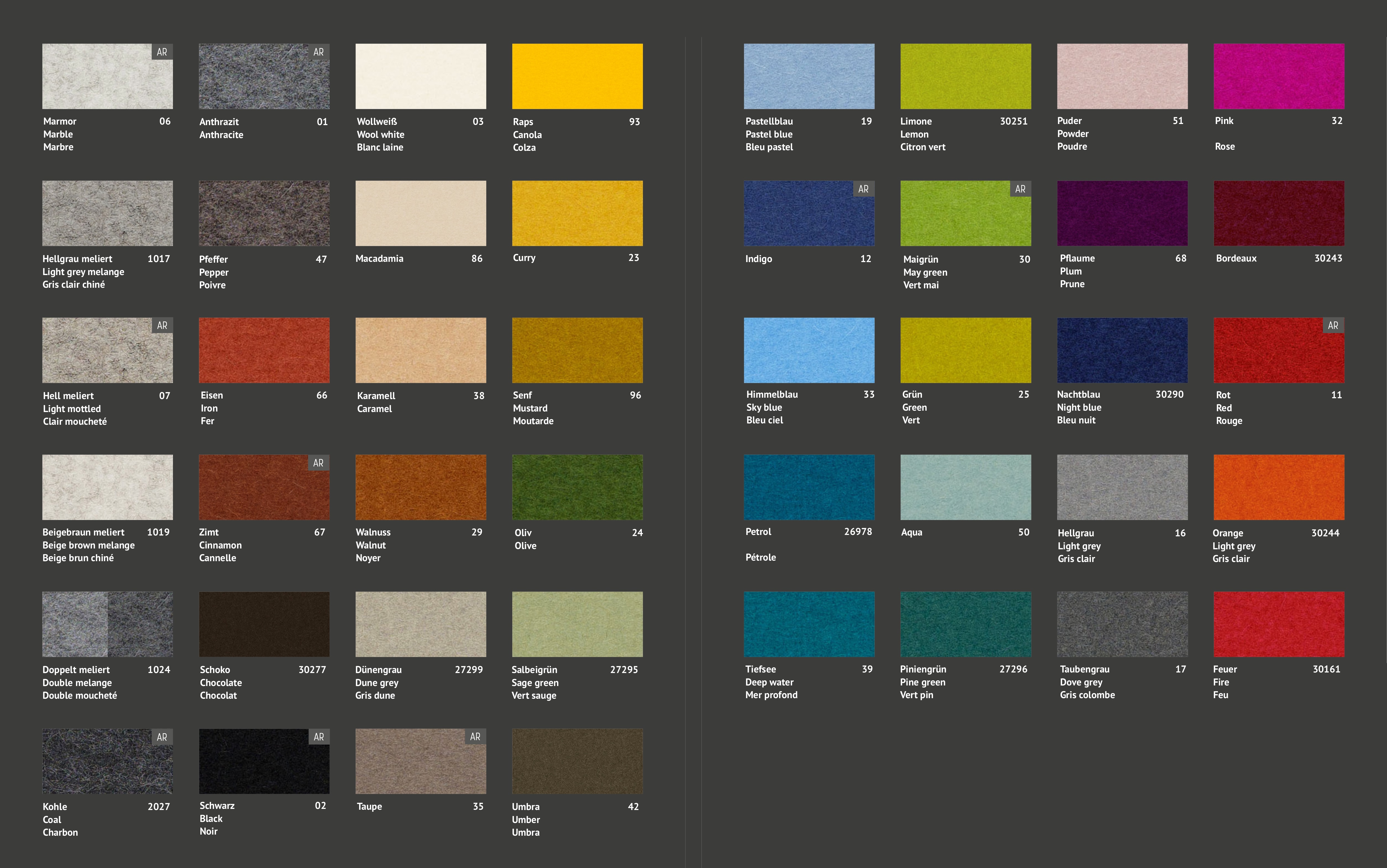Click the AR badge on Zimt swatch
The height and width of the screenshot is (868, 1387).
click(x=318, y=463)
